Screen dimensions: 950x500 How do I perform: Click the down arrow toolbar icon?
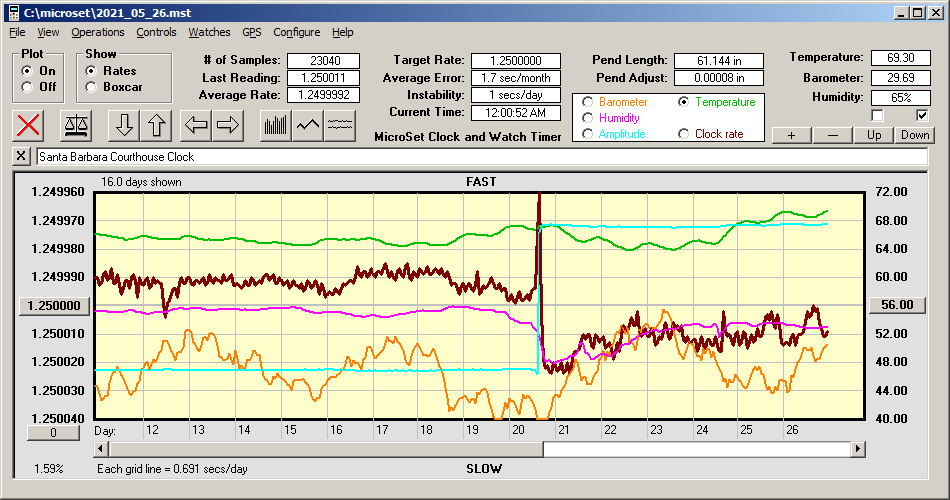[124, 125]
